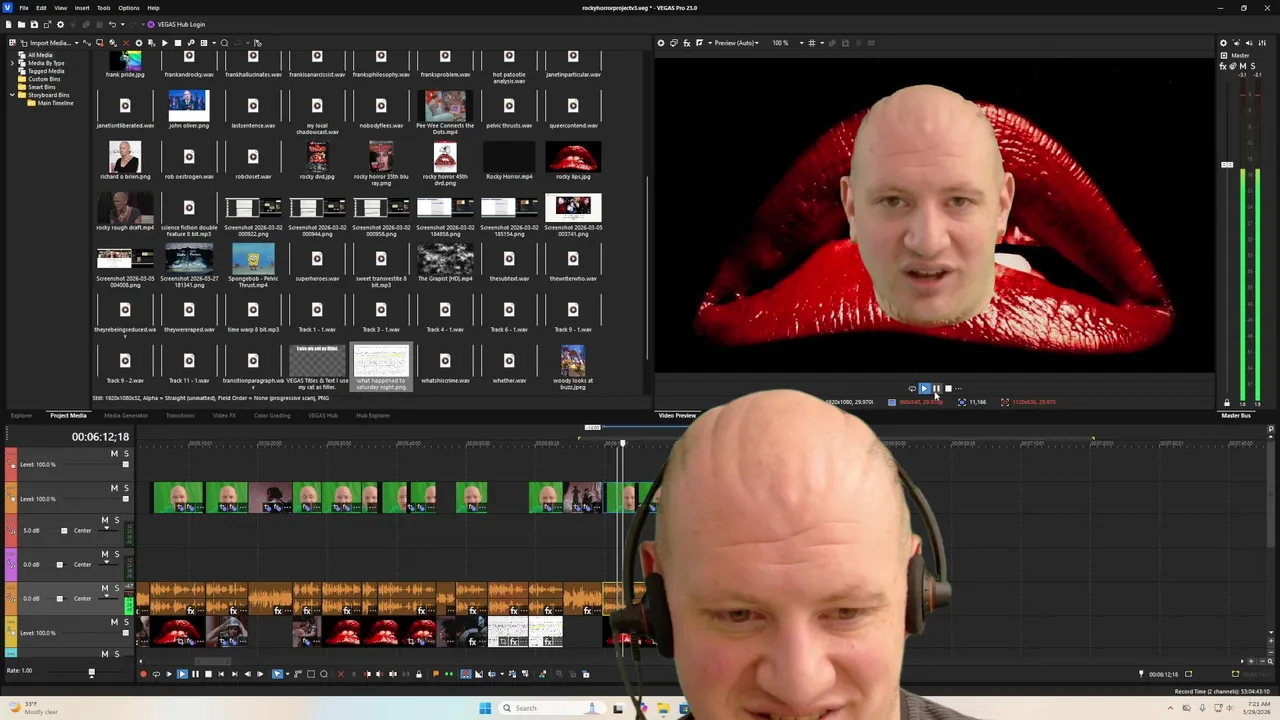Viewport: 1280px width, 720px height.
Task: Select the Selection Edit tool
Action: 311,674
